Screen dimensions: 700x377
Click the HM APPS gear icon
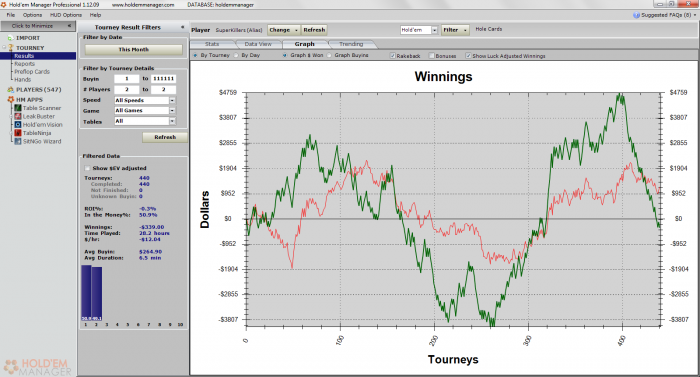point(11,100)
